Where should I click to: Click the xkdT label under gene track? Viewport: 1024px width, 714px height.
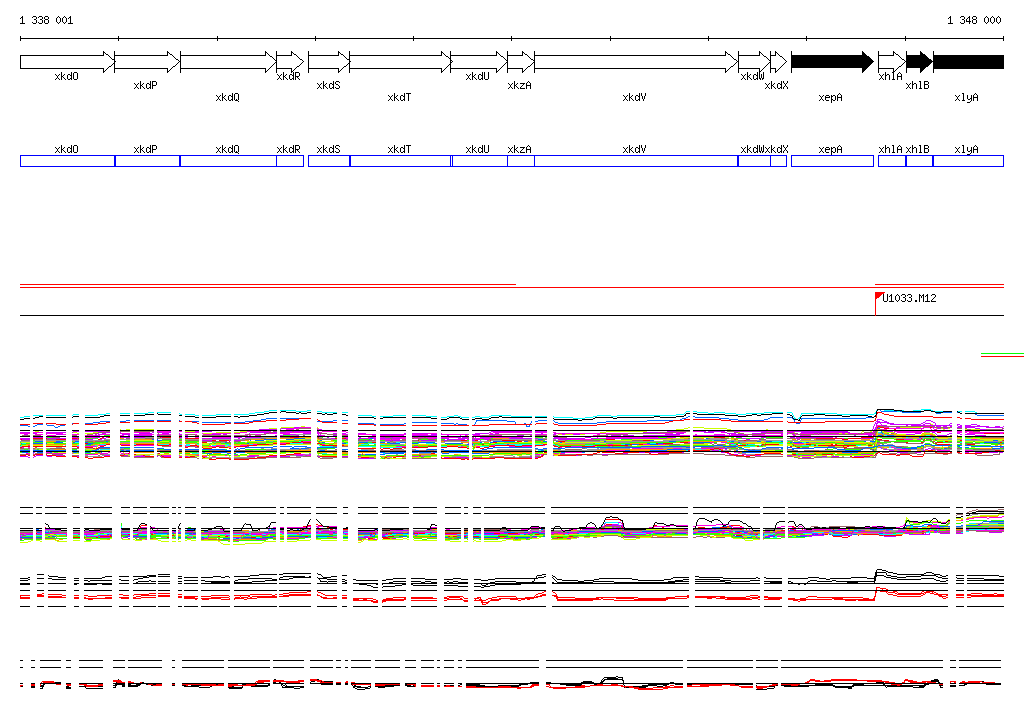pyautogui.click(x=399, y=97)
